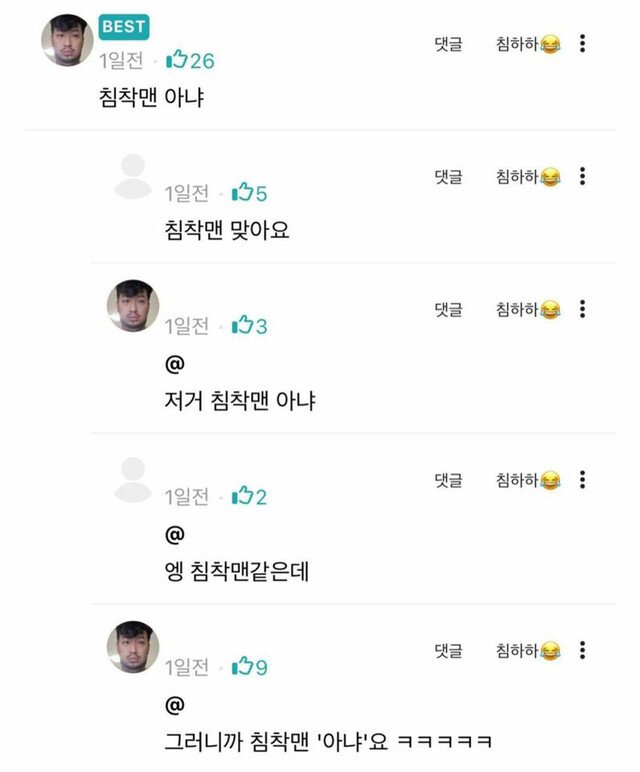The width and height of the screenshot is (640, 772).
Task: Like the top BEST comment with 26 likes
Action: pos(177,60)
